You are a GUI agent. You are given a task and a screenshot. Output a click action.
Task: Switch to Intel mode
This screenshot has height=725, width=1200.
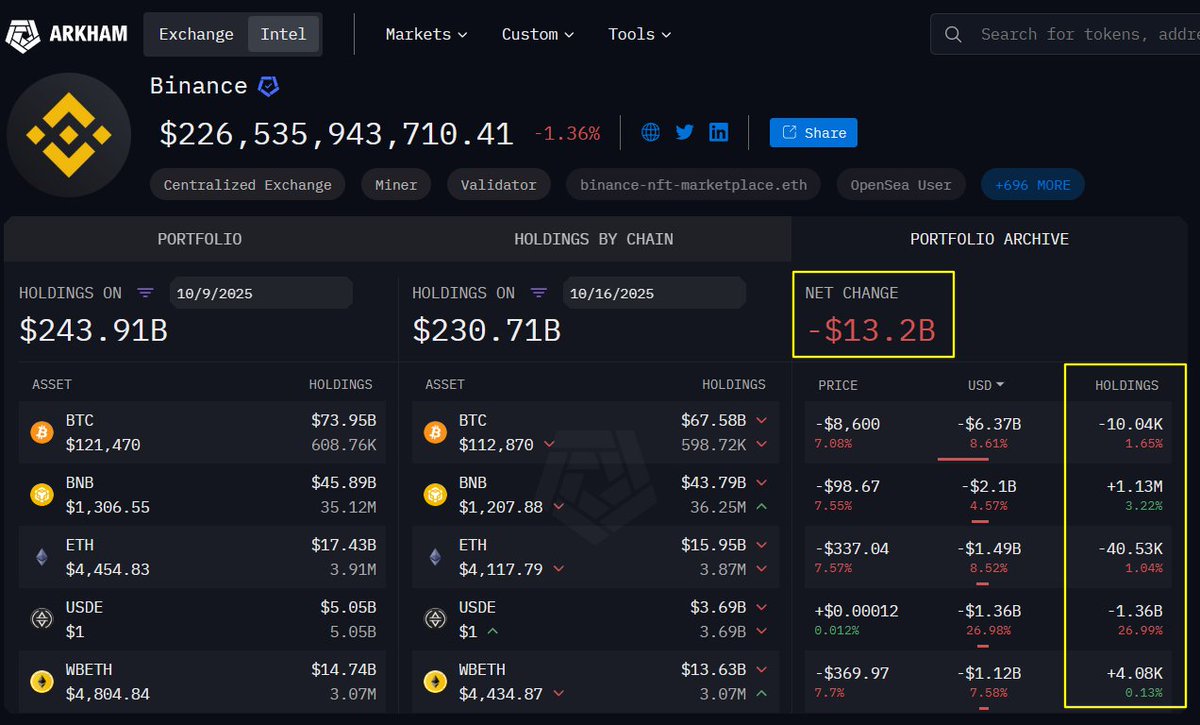283,34
